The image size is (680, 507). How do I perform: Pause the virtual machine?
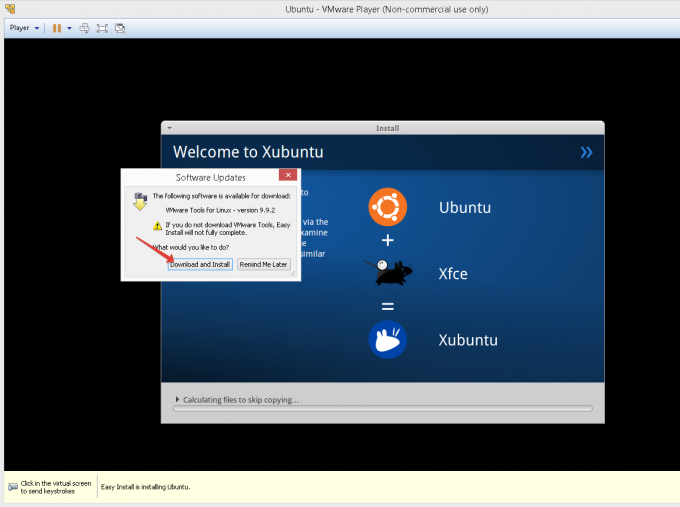pos(57,28)
